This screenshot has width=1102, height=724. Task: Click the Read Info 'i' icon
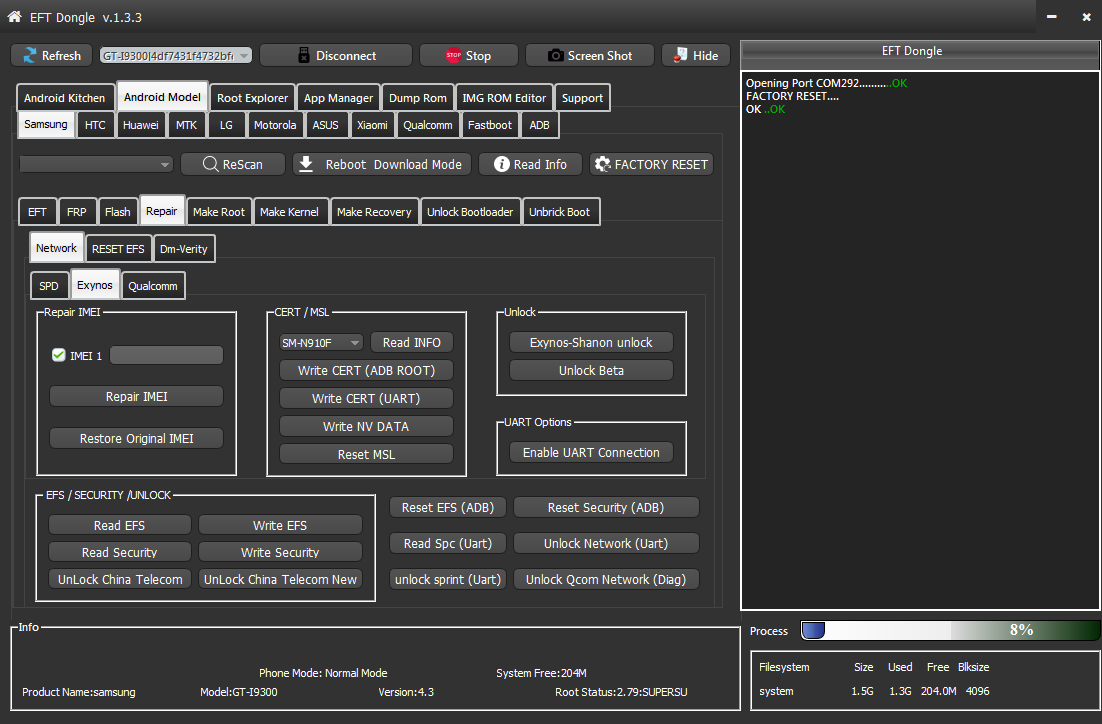pyautogui.click(x=501, y=164)
